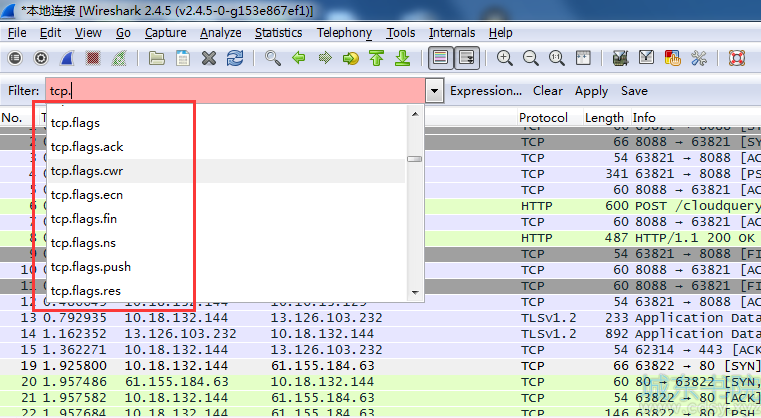This screenshot has height=418, width=761.
Task: Choose tcp.flags.push suggestion
Action: coord(226,267)
